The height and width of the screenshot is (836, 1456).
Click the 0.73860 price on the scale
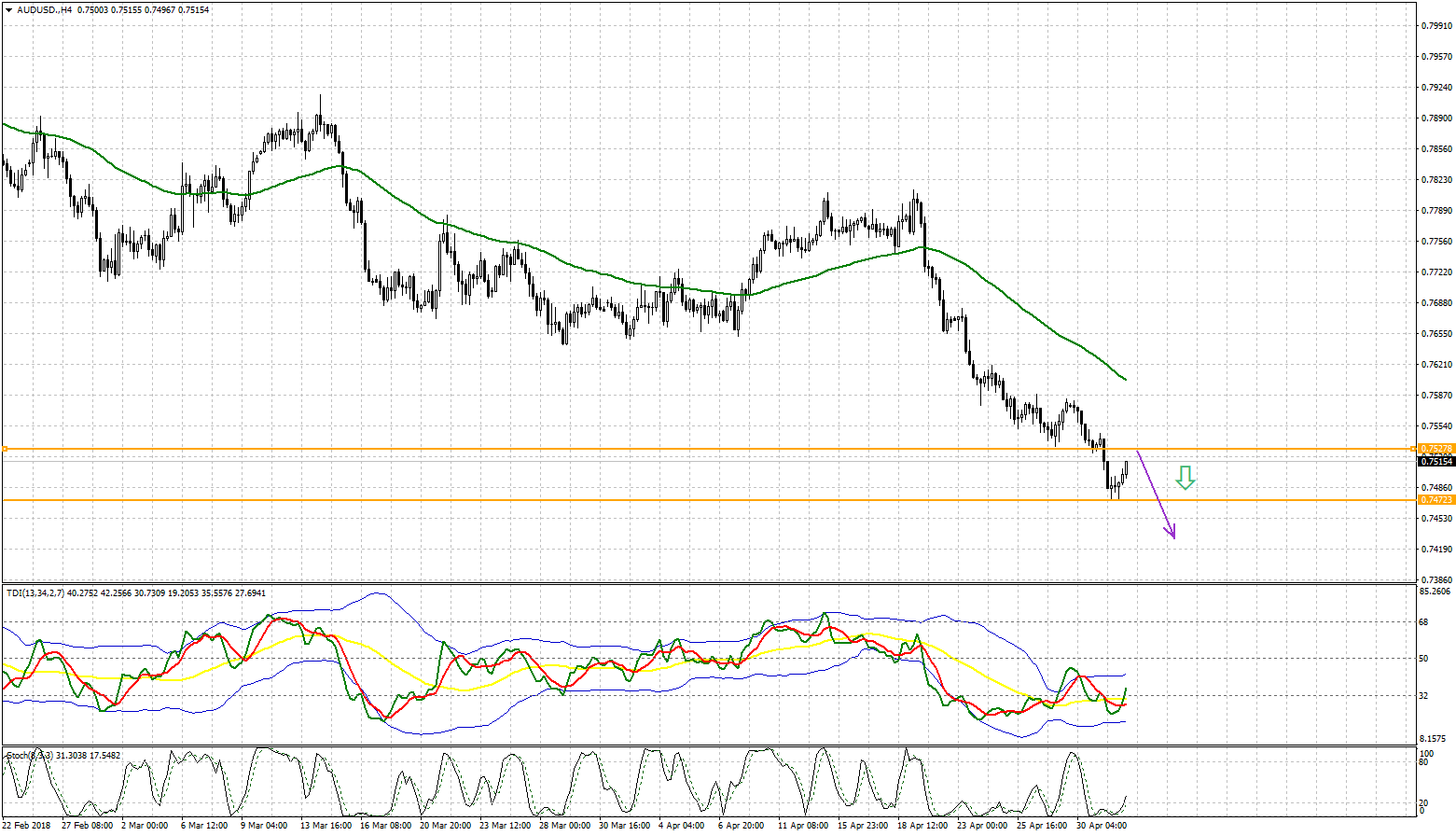coord(1435,579)
